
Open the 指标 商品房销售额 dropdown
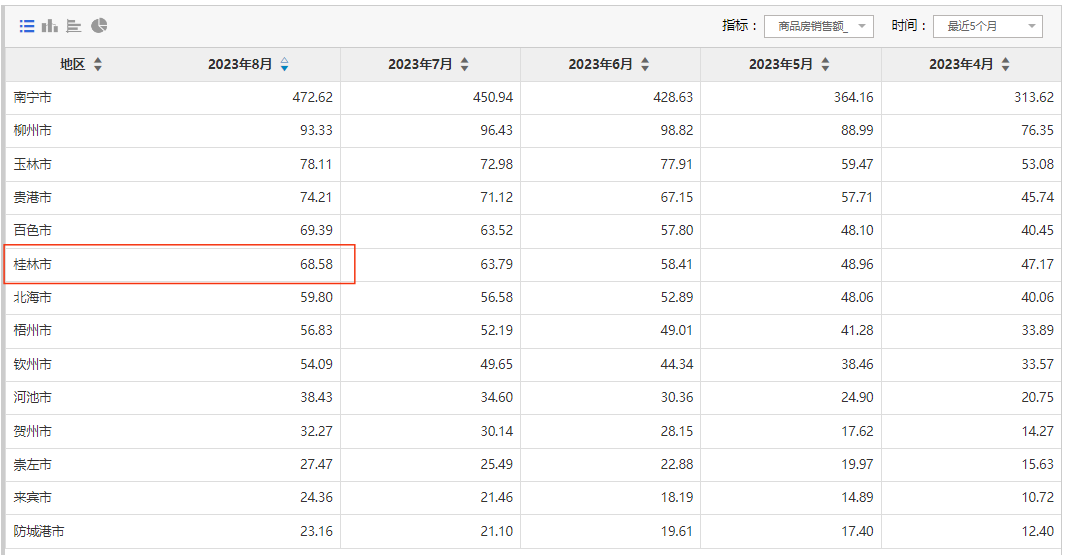click(x=818, y=26)
